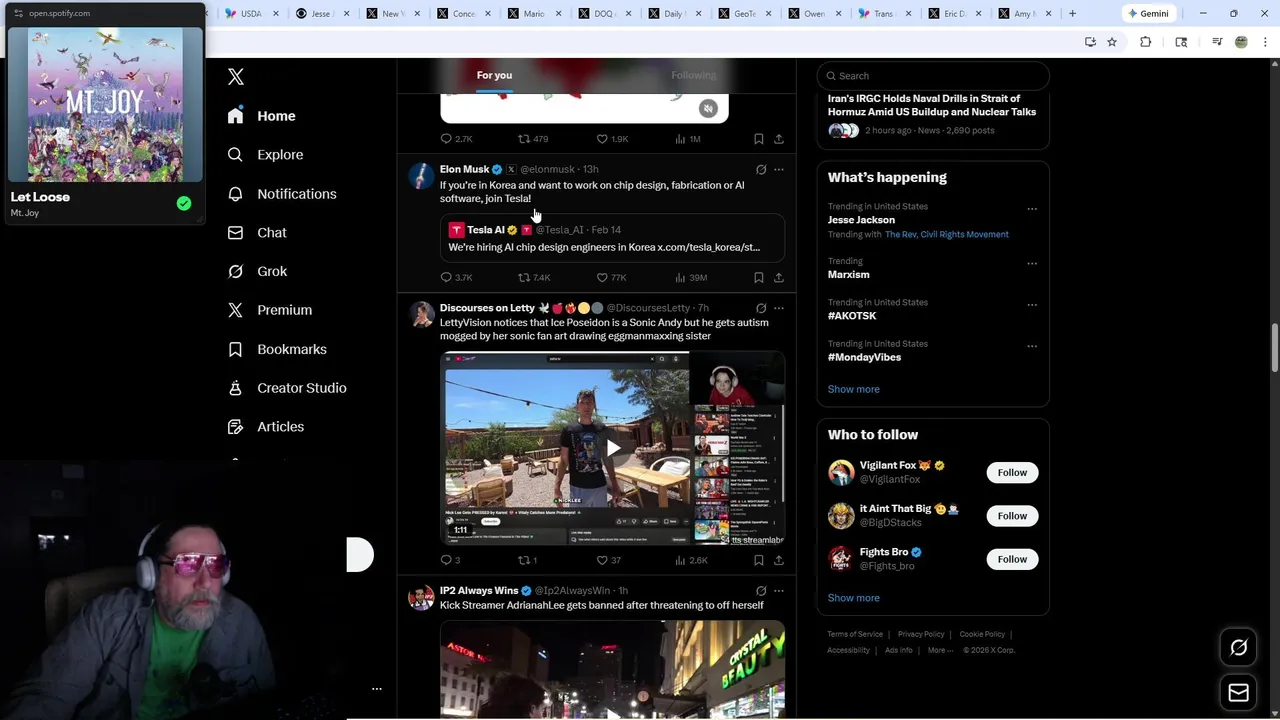
Task: Open Creator Studio
Action: click(287, 388)
